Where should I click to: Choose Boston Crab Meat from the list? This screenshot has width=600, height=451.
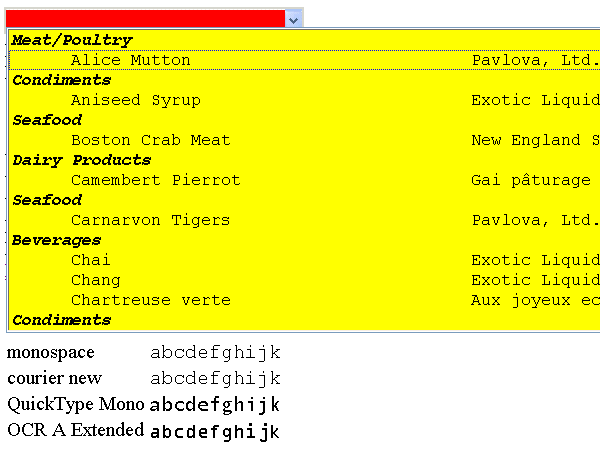pyautogui.click(x=305, y=140)
